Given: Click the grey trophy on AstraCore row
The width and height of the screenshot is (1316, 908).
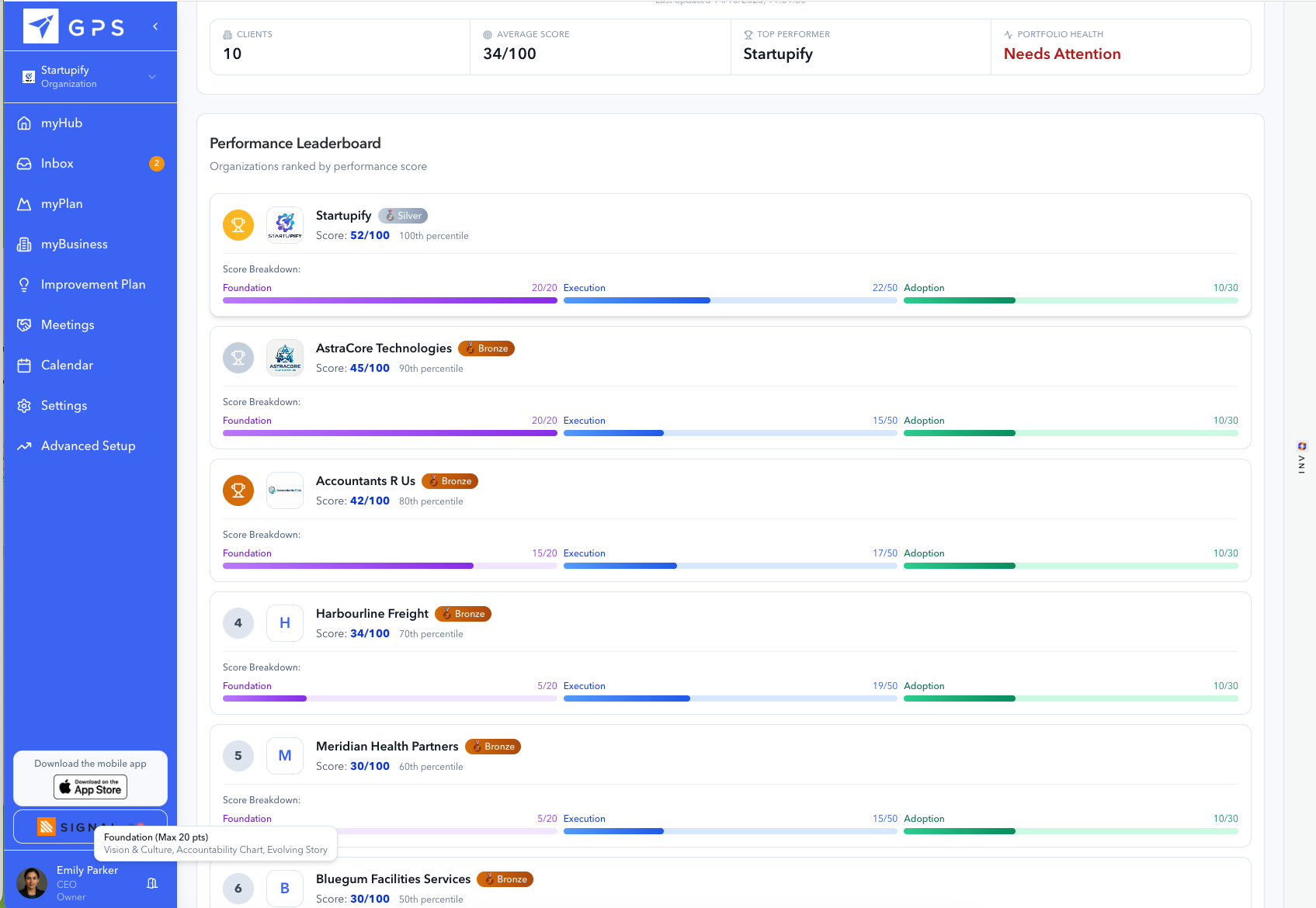Looking at the screenshot, I should [238, 358].
